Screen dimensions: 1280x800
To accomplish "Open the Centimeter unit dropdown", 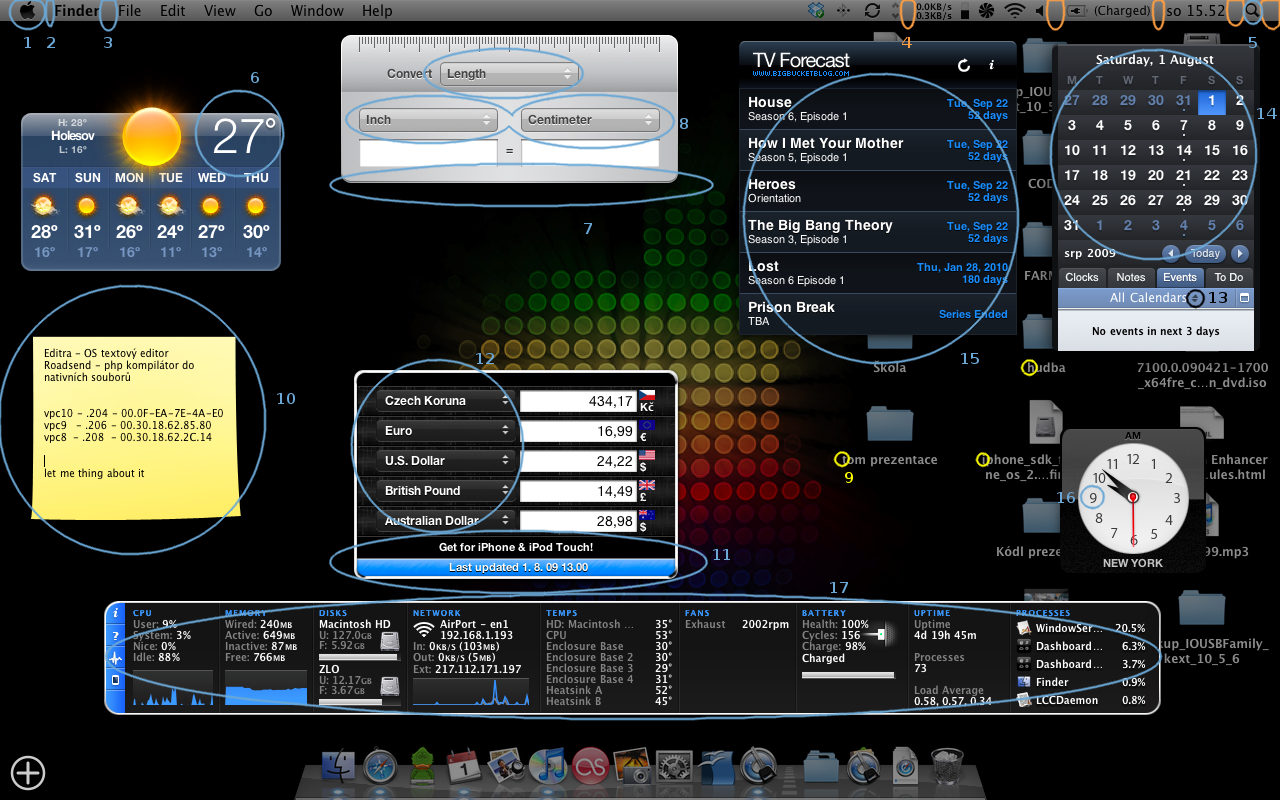I will (x=590, y=120).
